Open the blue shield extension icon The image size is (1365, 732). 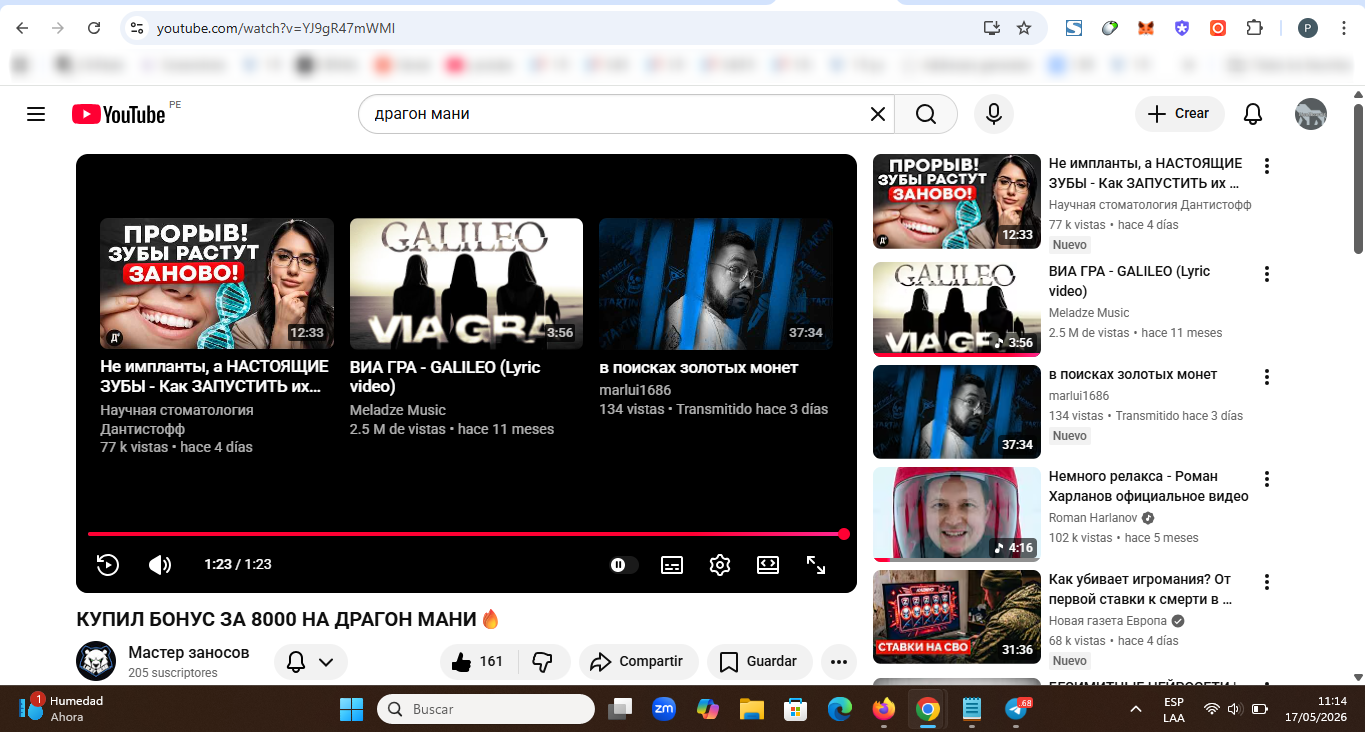click(1182, 28)
